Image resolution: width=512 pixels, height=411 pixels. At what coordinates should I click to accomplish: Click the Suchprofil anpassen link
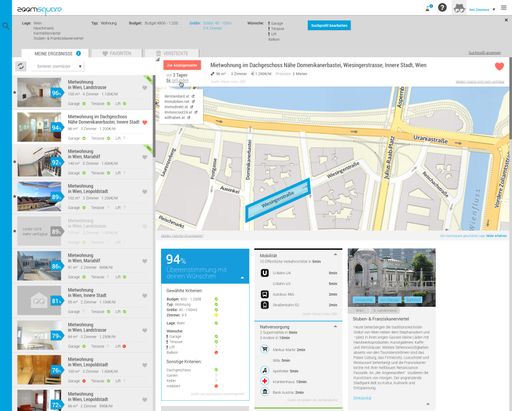tap(484, 53)
